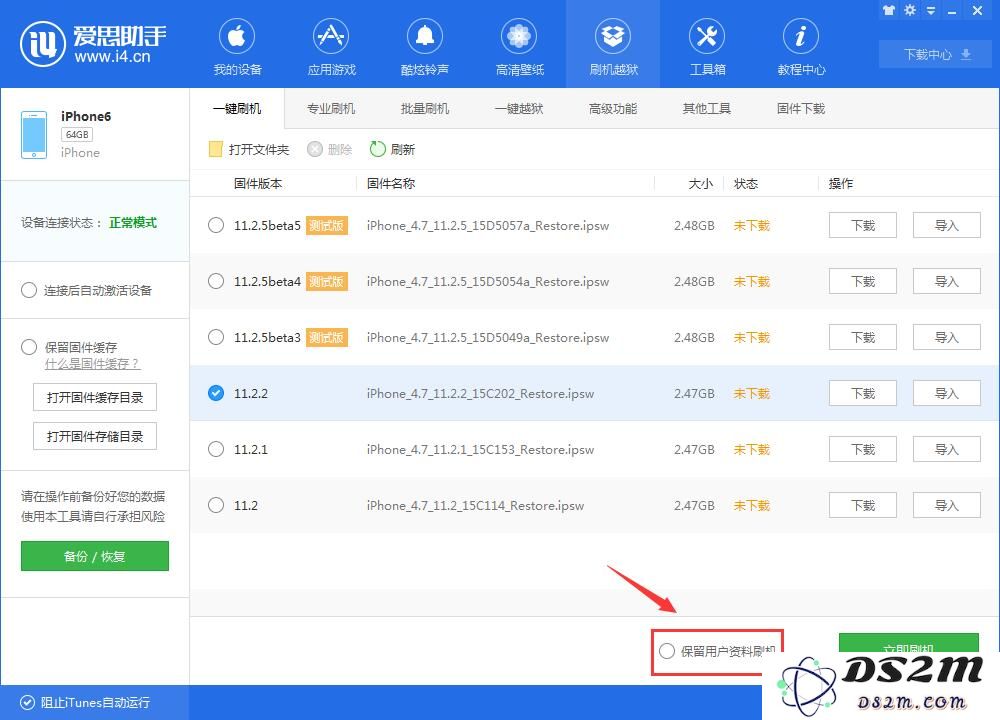
Task: Open the 应用游戏 app store icon
Action: click(x=331, y=36)
